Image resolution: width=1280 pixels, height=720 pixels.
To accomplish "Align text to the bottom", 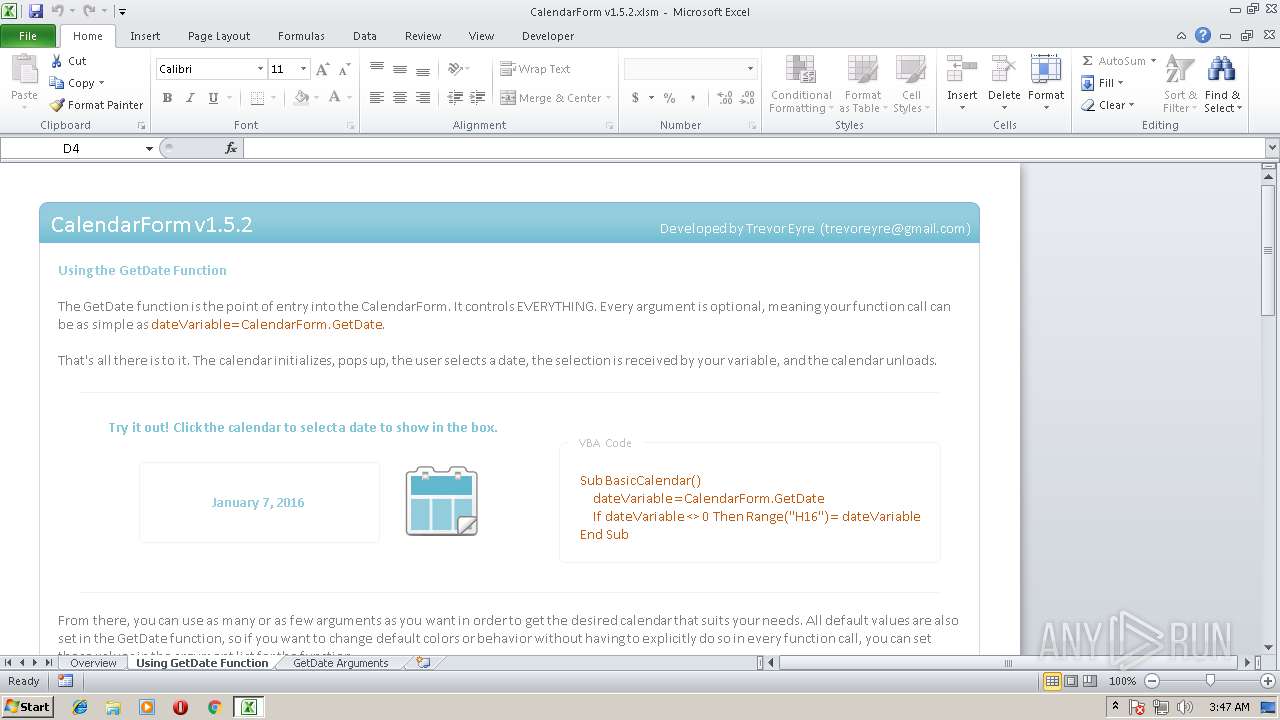I will point(423,69).
